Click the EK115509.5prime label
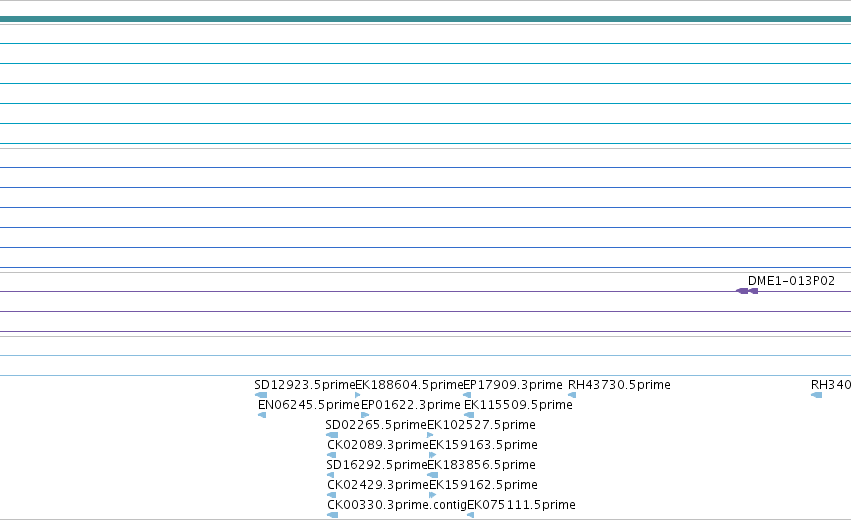Image resolution: width=851 pixels, height=520 pixels. tap(518, 405)
